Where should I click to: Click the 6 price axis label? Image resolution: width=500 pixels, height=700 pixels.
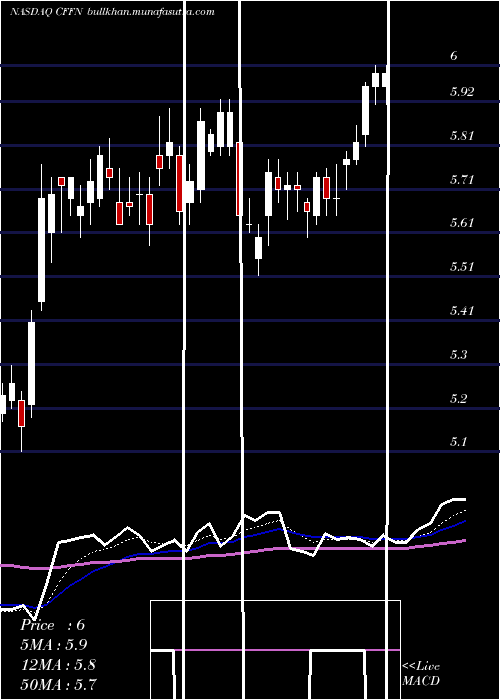454,56
